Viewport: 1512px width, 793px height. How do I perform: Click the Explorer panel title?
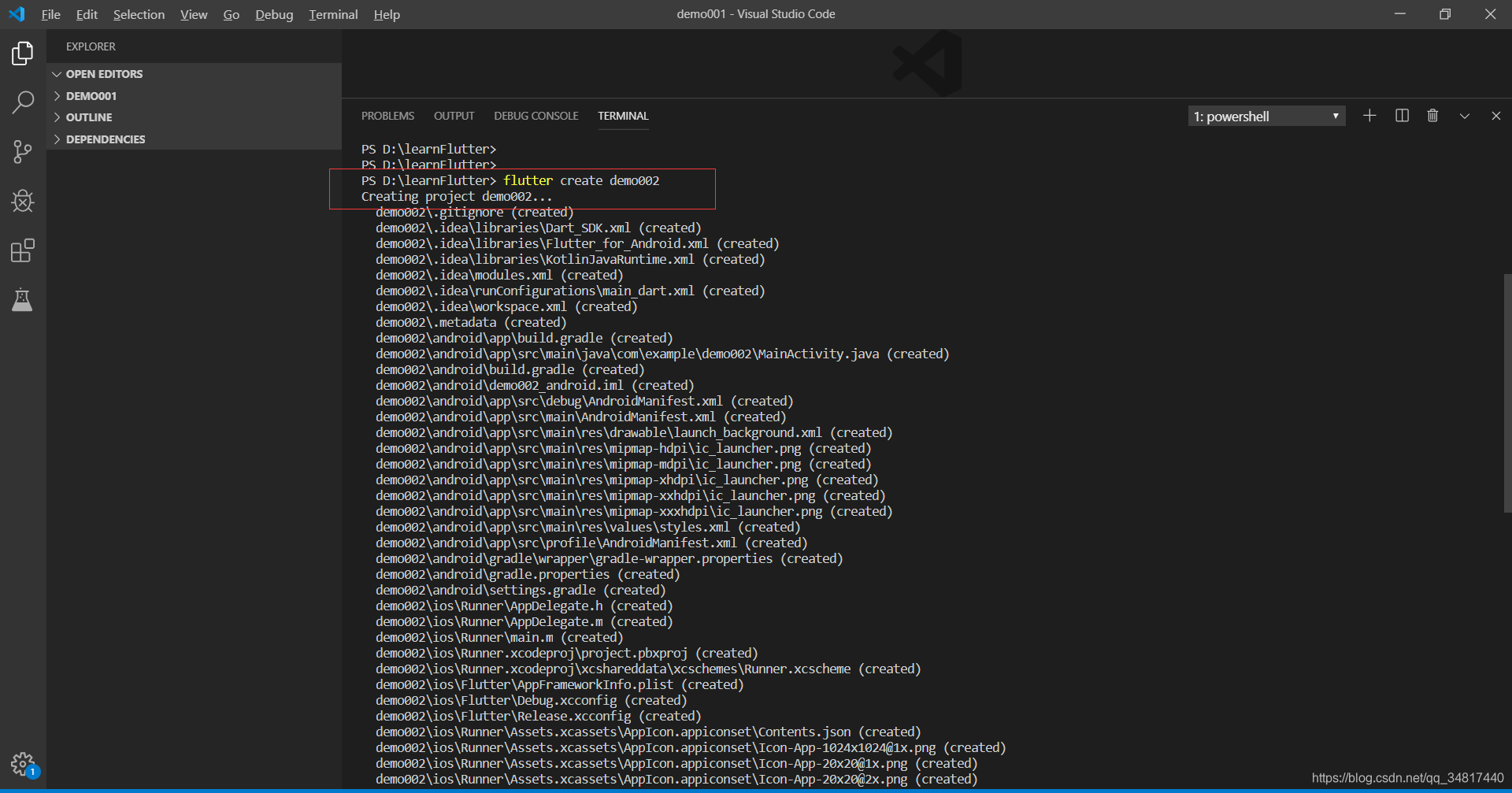tap(91, 46)
